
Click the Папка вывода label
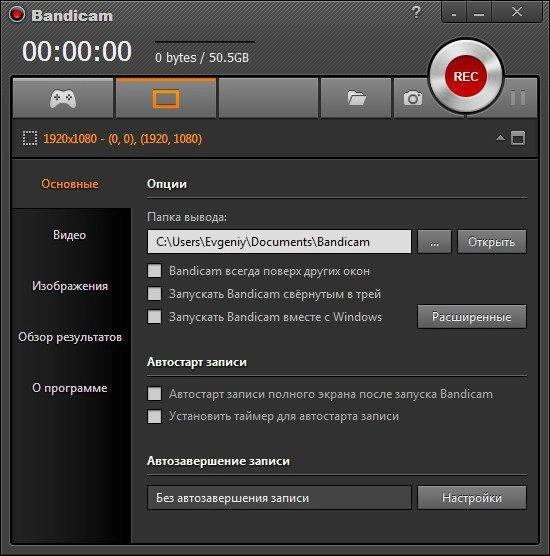point(187,217)
